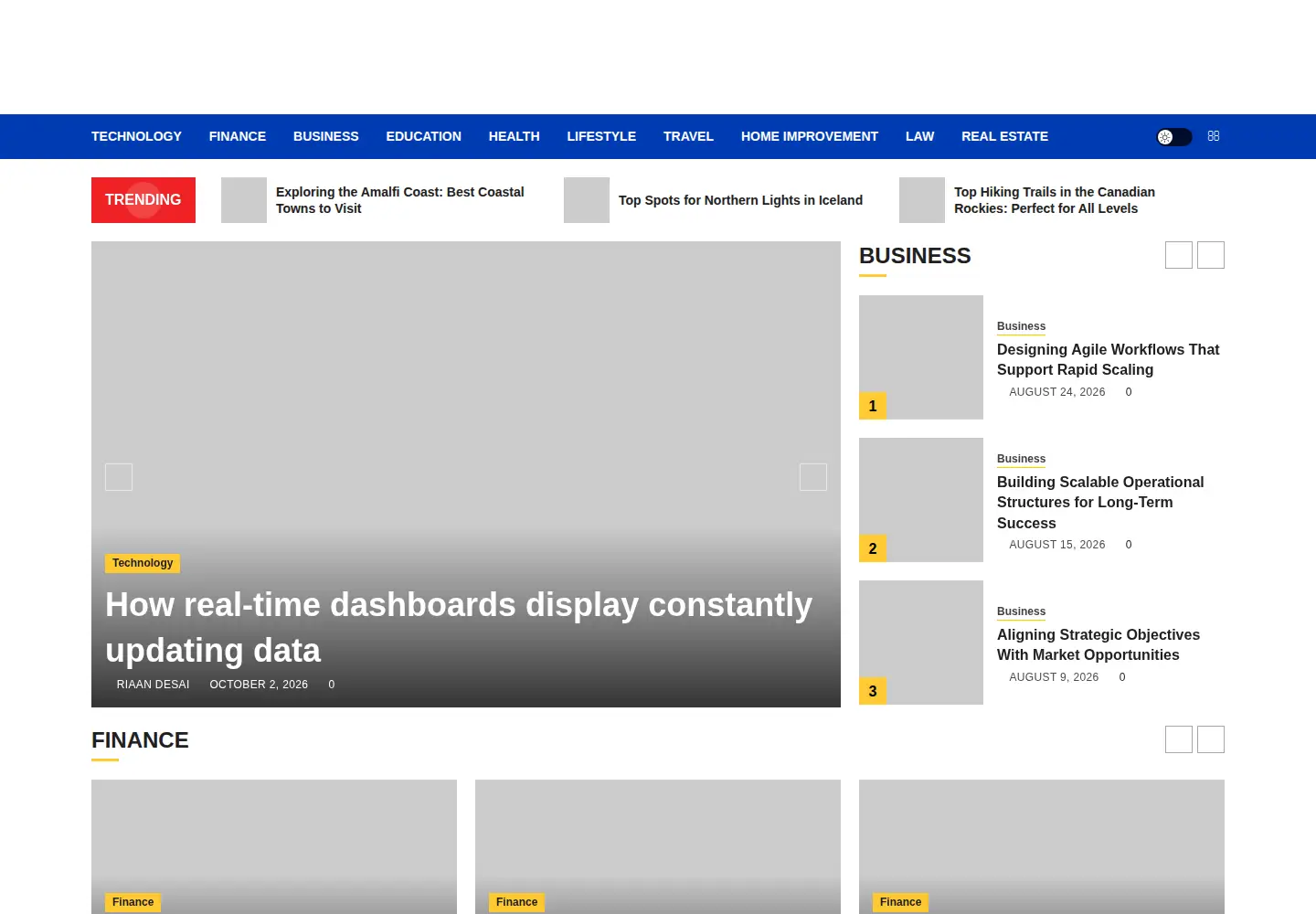Open Amalfi Coast trending article
Image resolution: width=1316 pixels, height=914 pixels.
[x=400, y=200]
